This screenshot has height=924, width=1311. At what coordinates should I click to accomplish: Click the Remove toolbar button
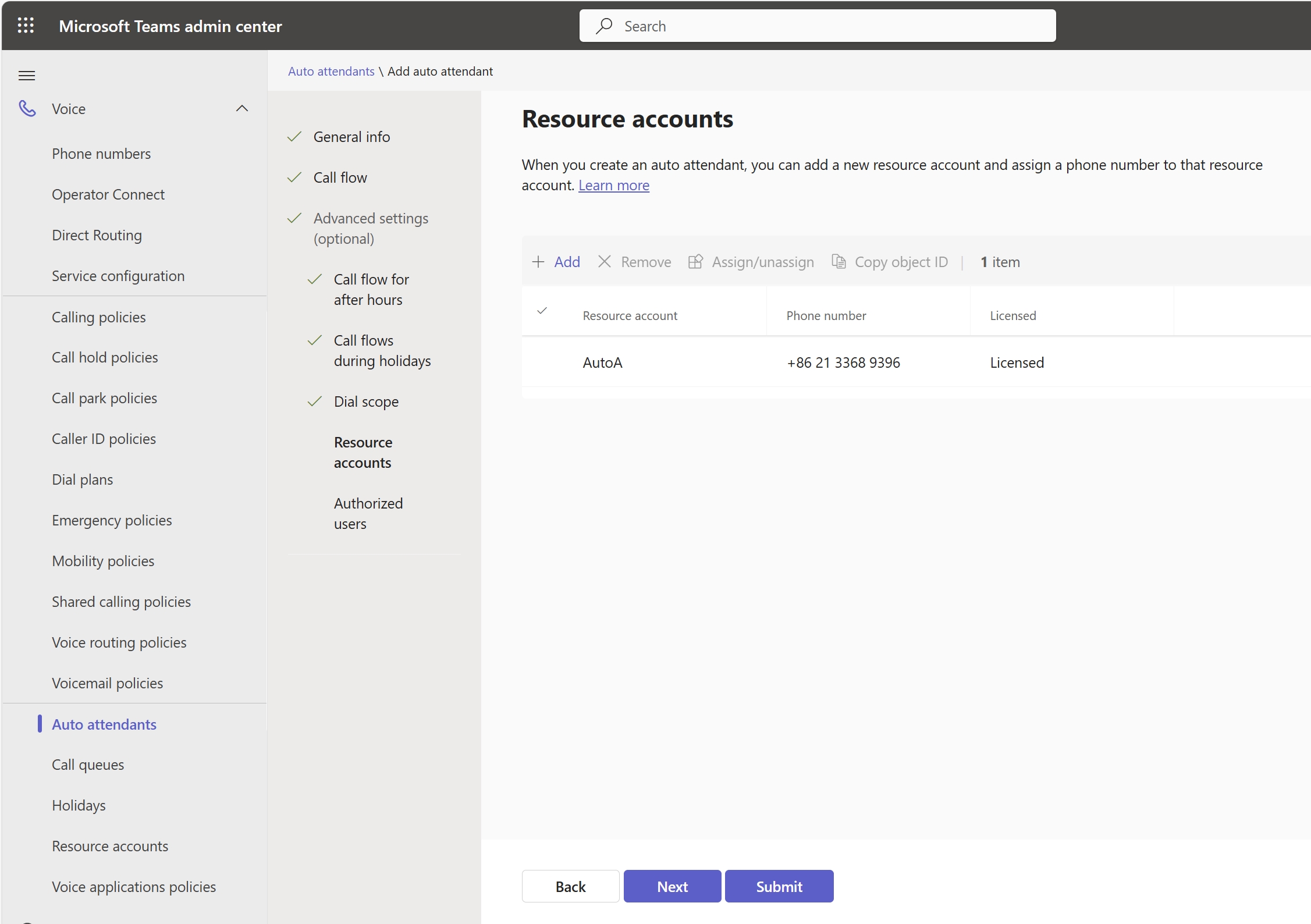[635, 262]
